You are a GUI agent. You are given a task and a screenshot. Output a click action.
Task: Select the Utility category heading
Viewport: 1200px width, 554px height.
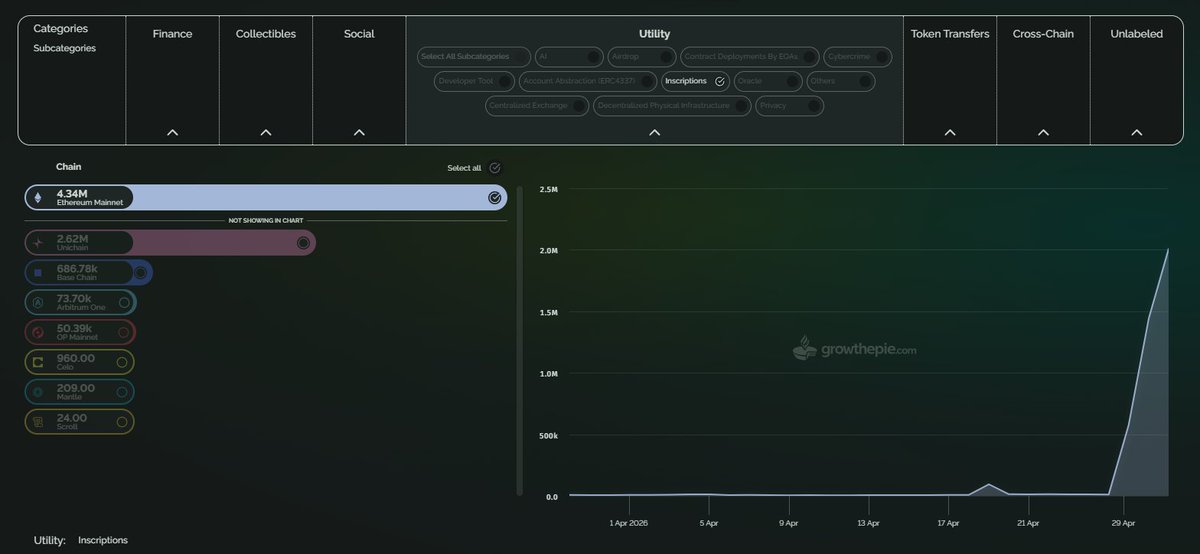(x=654, y=34)
